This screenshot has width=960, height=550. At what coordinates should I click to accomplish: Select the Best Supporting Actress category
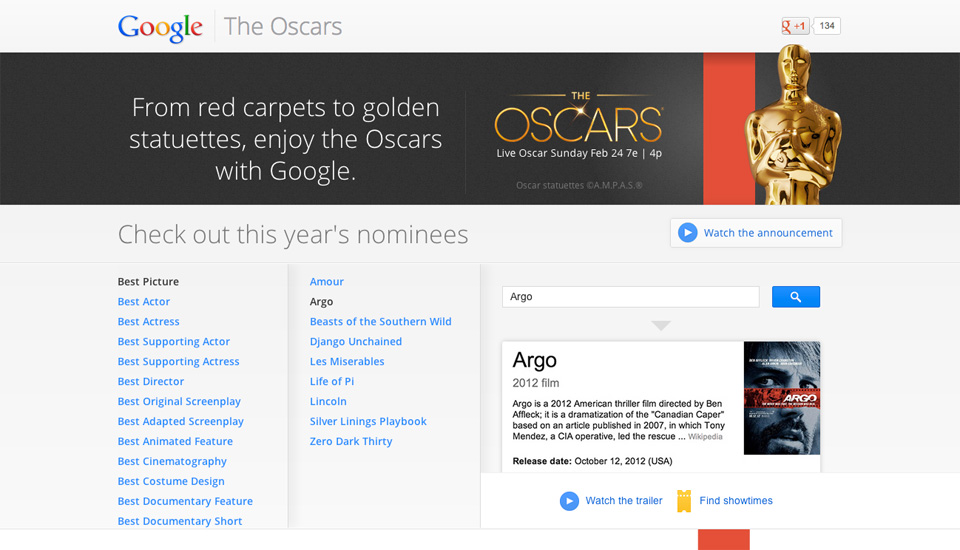179,361
